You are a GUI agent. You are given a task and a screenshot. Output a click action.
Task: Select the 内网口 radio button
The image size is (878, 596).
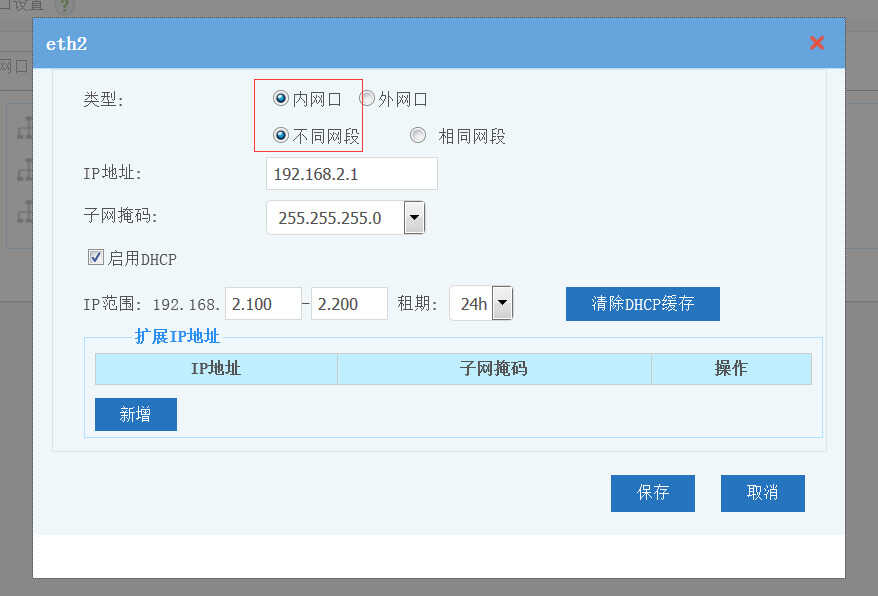(x=281, y=99)
